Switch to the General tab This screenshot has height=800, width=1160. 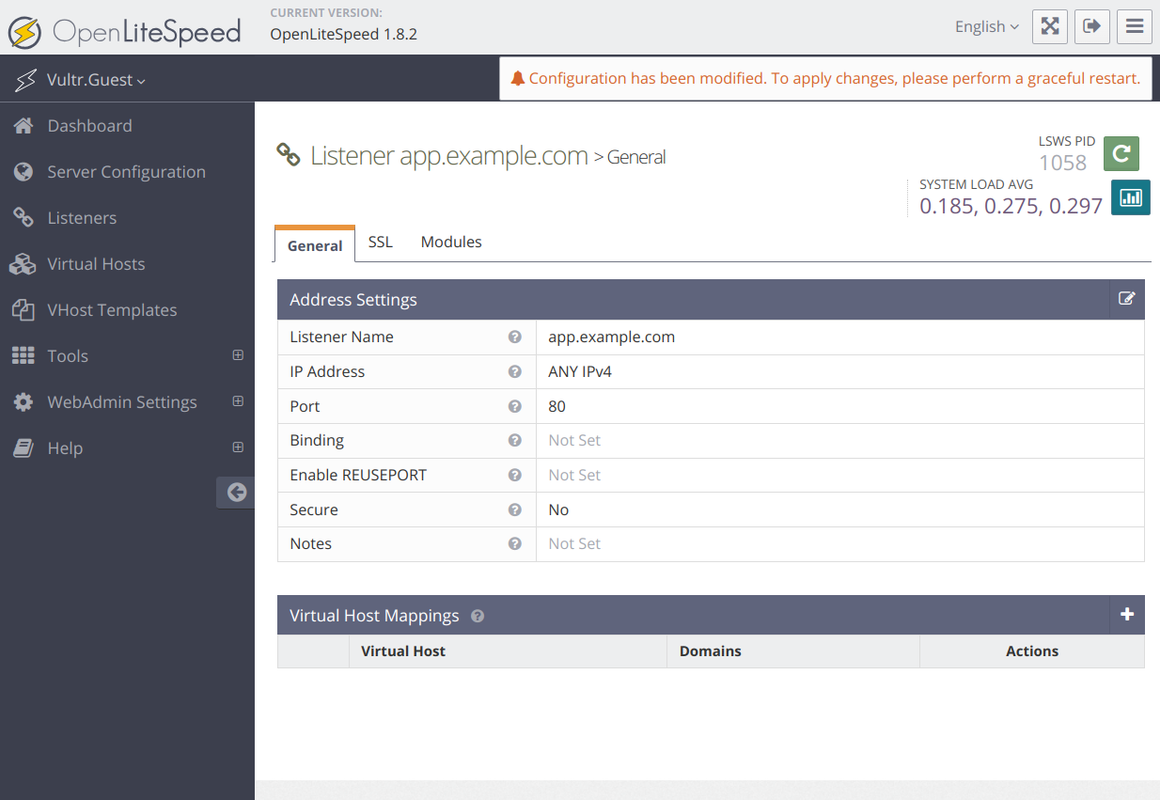tap(314, 245)
